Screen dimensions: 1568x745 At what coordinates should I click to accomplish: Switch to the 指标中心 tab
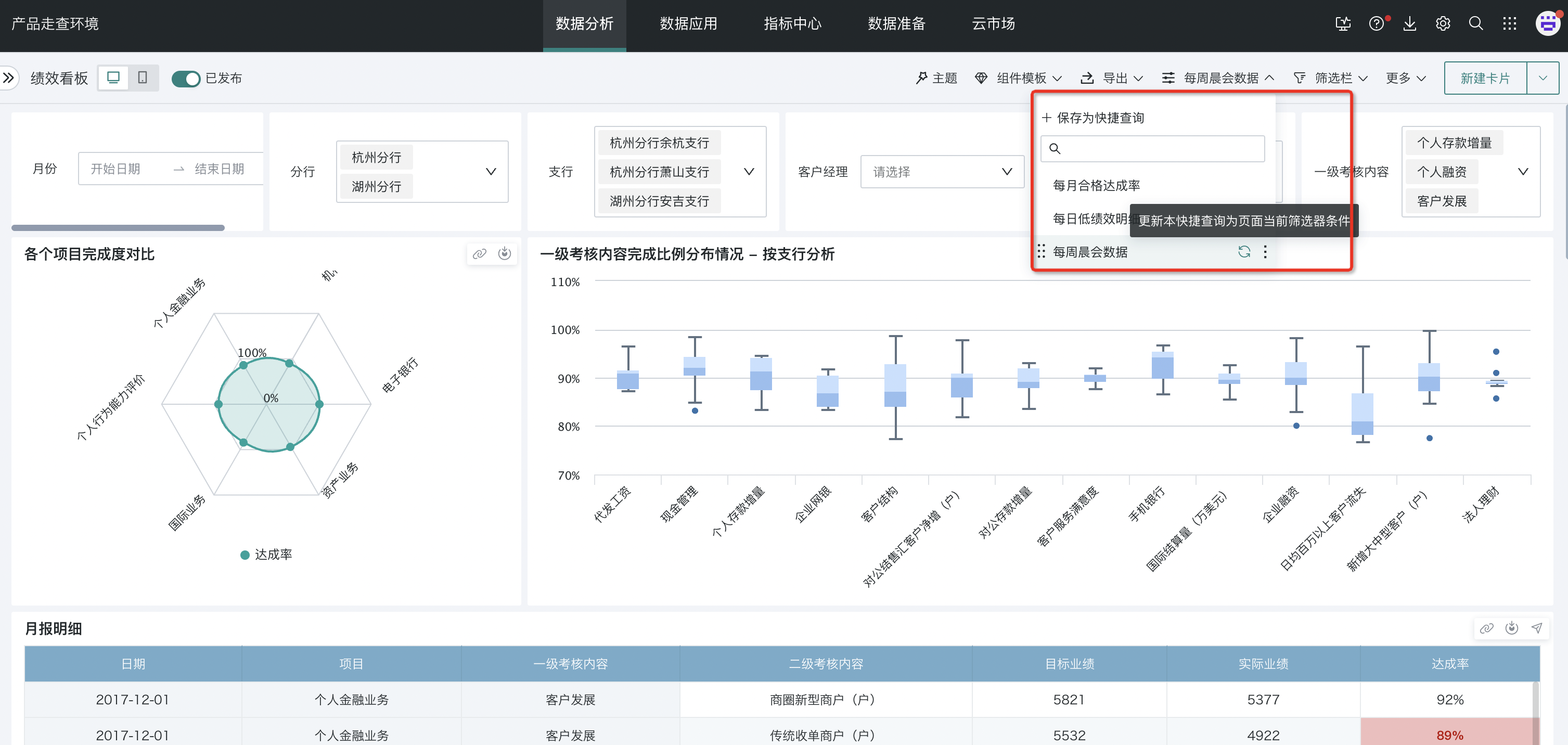(792, 24)
